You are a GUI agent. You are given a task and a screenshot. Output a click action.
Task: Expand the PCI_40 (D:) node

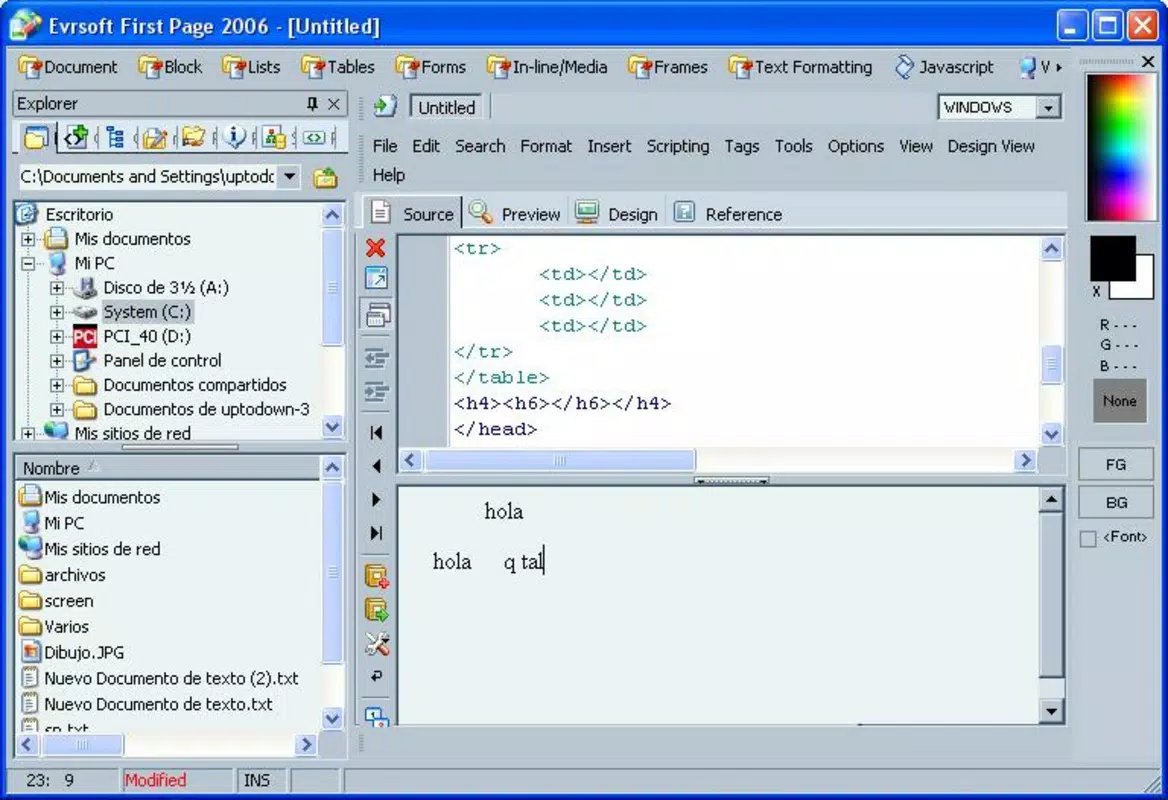pyautogui.click(x=57, y=337)
